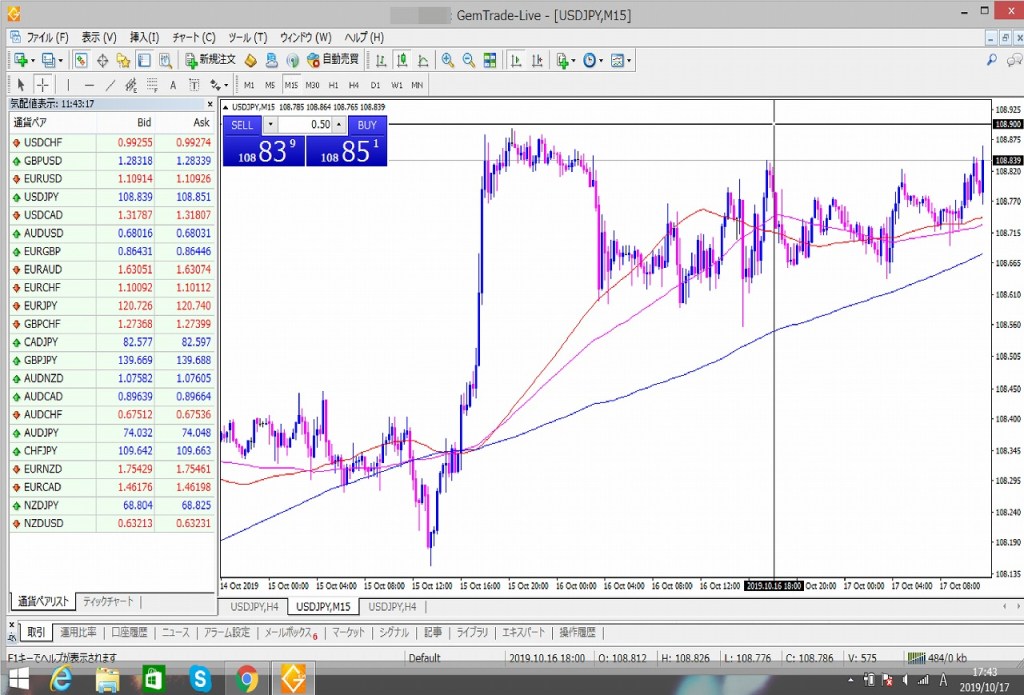Open the lot size dropdown arrow

[269, 125]
